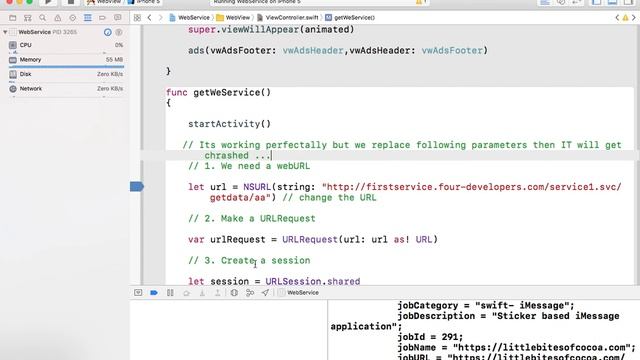Viewport: 640px width, 360px height.
Task: Click the Step out button
Action: coord(218,293)
